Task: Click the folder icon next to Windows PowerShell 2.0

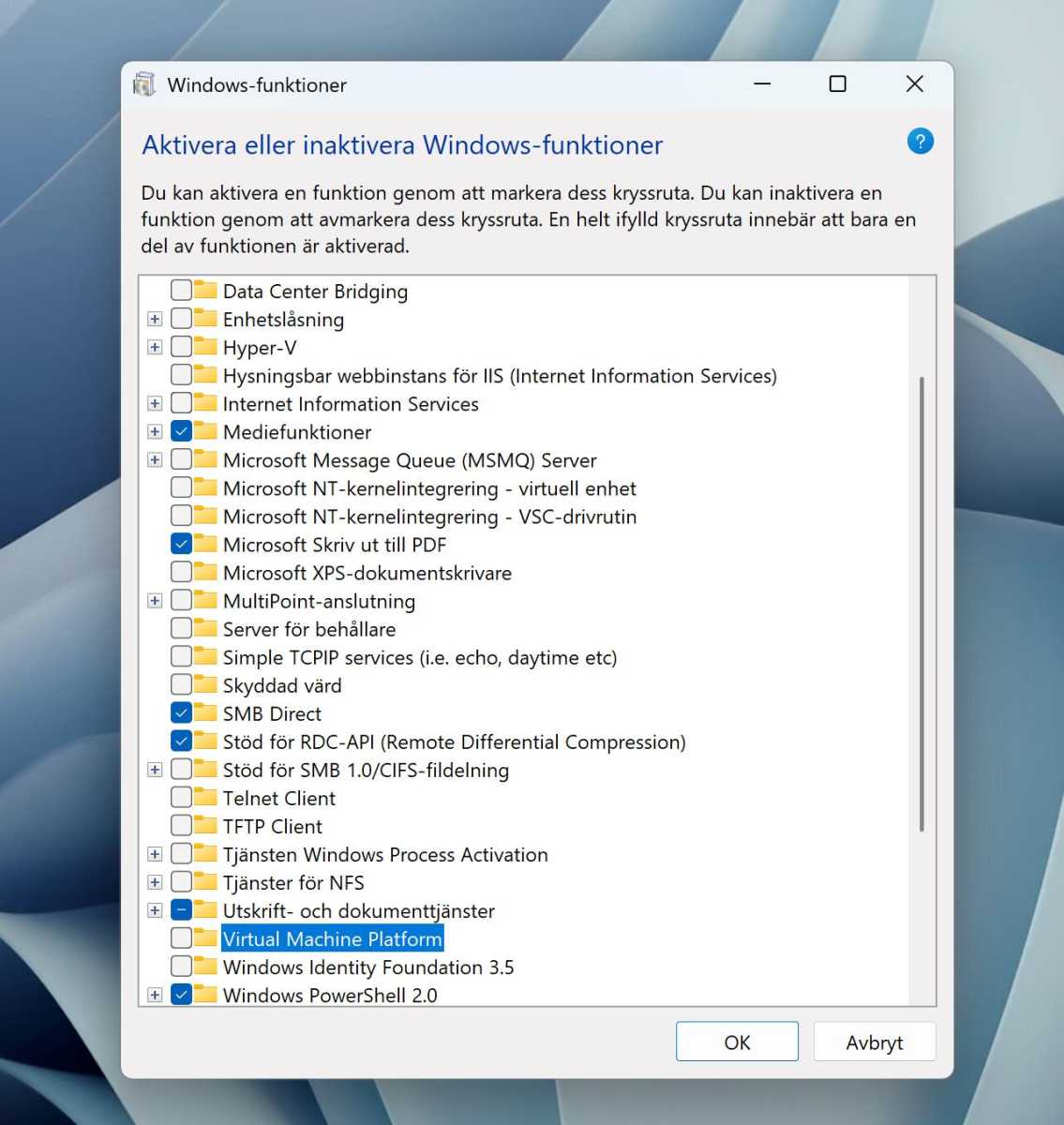Action: tap(205, 994)
